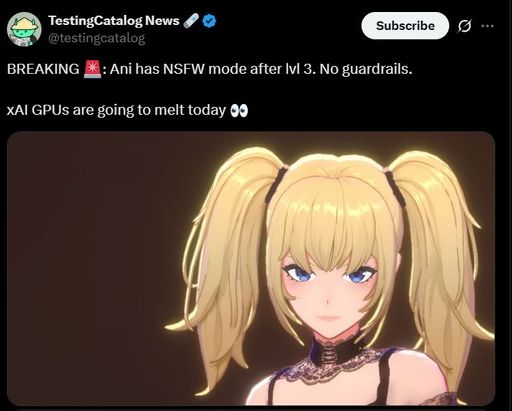
Task: Visit the @testingcatalog handle link
Action: coord(97,38)
